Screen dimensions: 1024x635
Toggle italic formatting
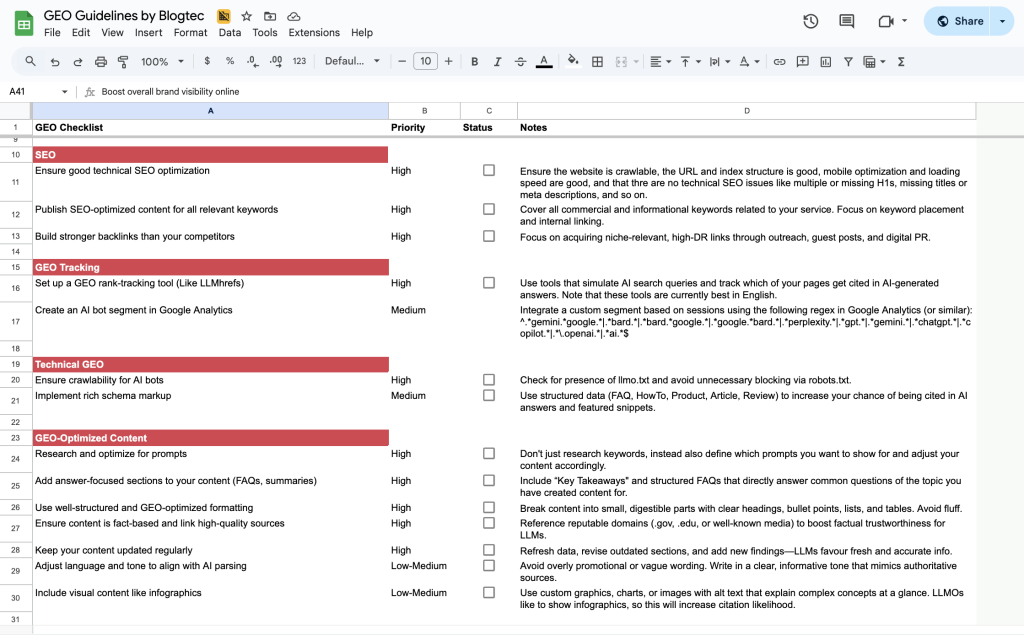point(498,61)
